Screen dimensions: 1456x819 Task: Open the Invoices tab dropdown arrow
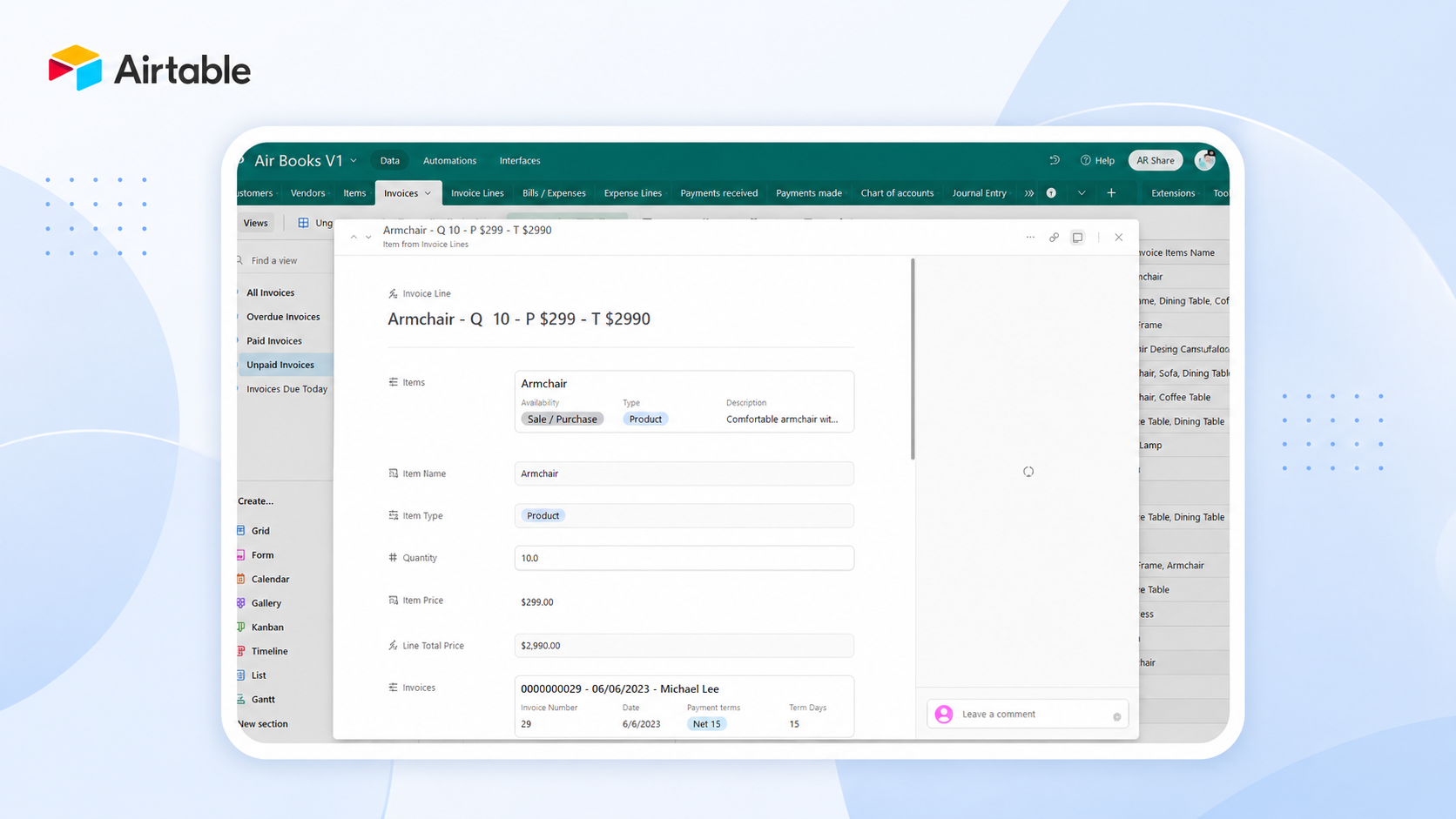(x=428, y=193)
